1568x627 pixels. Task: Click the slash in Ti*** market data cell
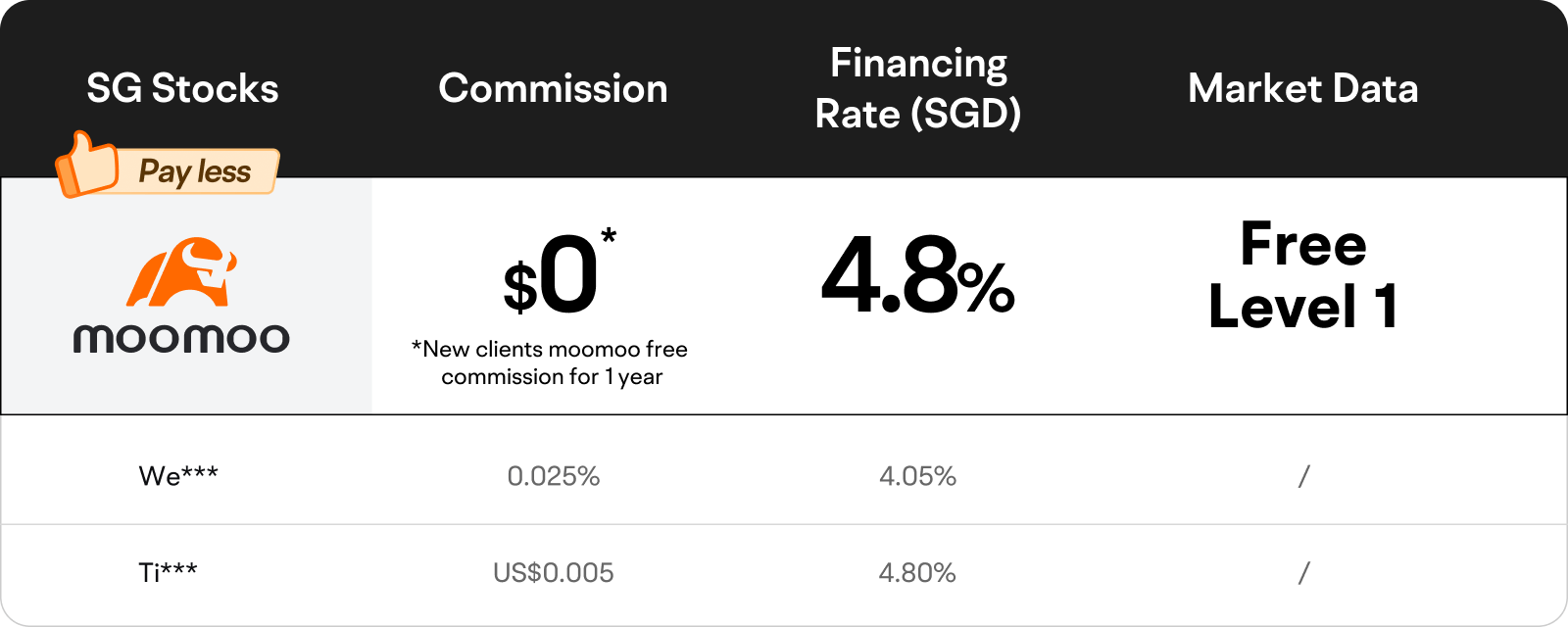(x=1303, y=572)
